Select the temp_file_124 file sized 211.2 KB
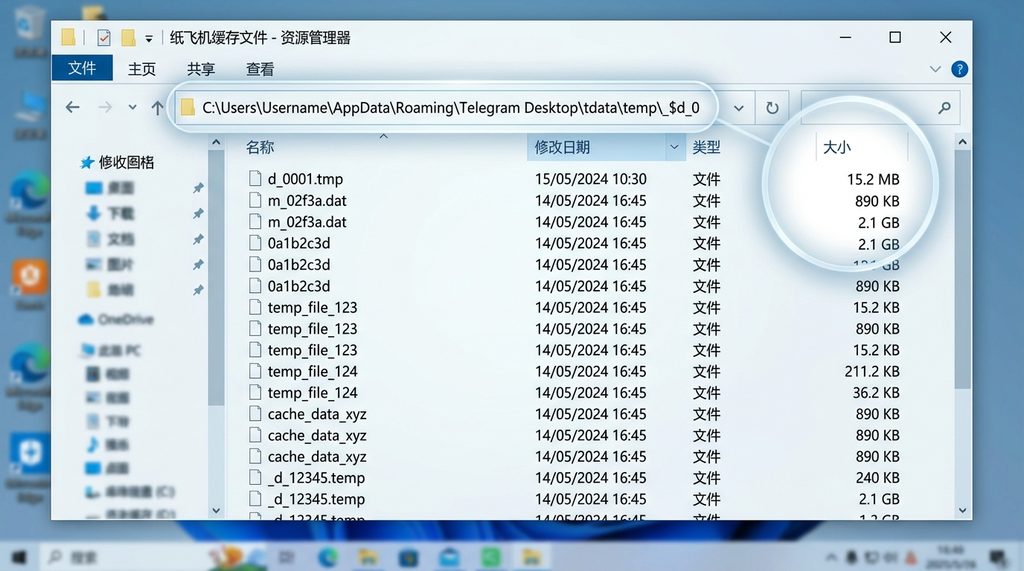The height and width of the screenshot is (571, 1024). 312,371
